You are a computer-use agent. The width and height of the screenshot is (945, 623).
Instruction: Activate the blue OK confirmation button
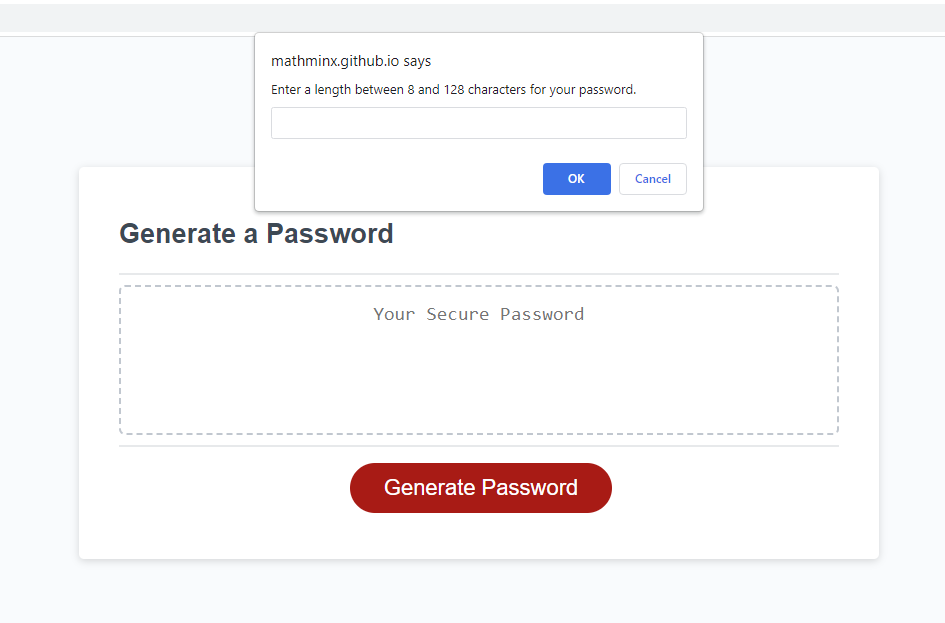coord(576,178)
